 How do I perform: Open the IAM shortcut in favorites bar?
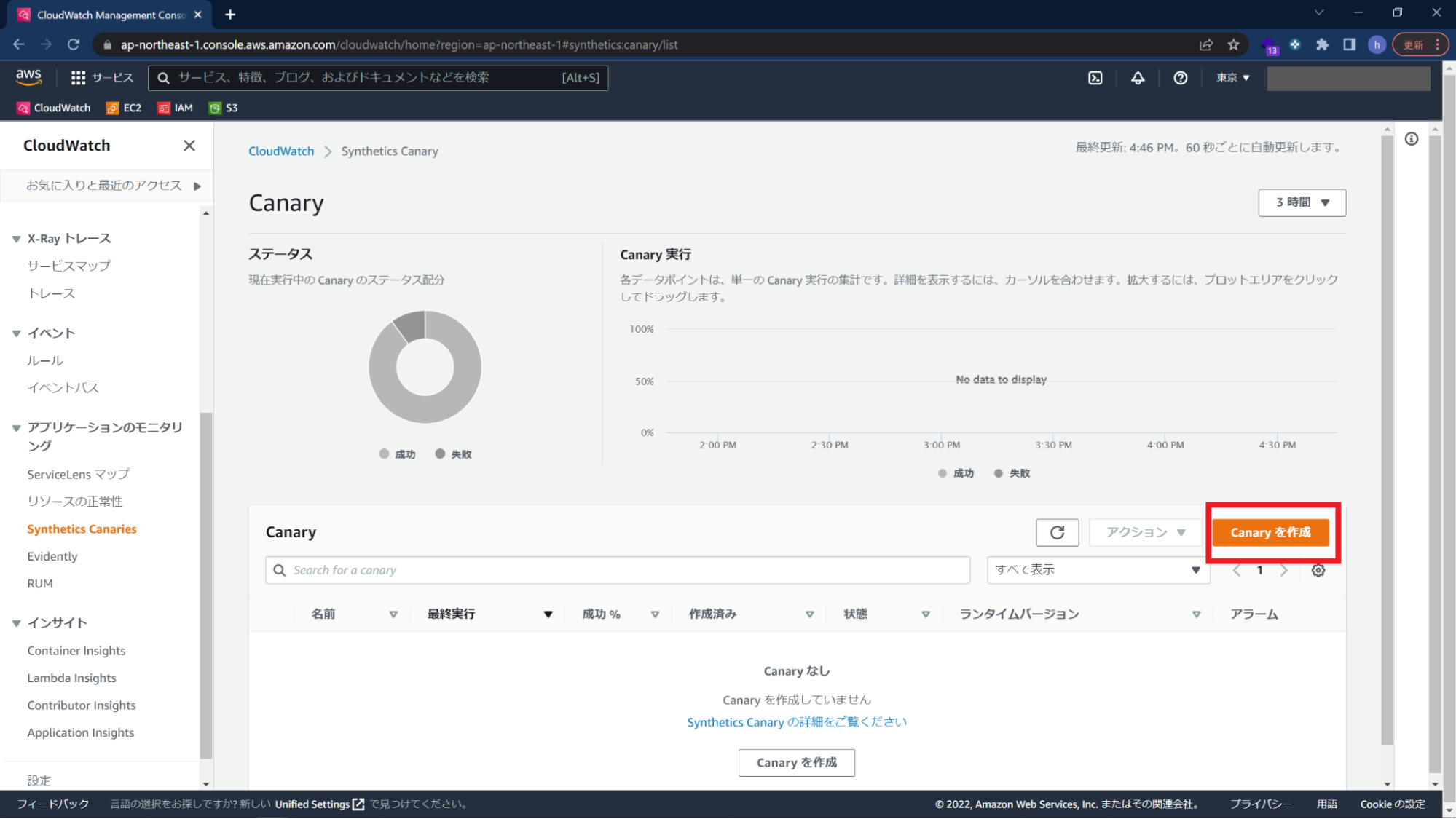(x=176, y=108)
